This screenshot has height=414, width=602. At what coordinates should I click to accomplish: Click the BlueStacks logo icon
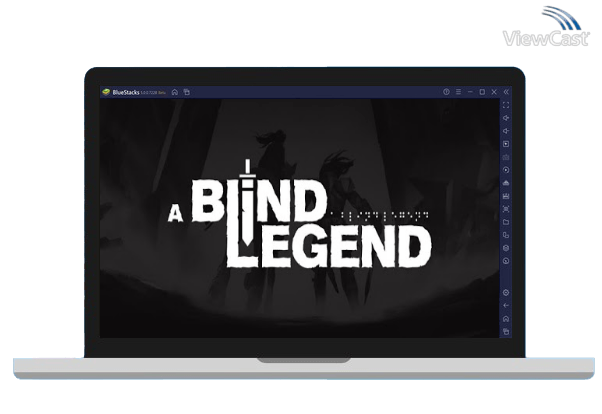(x=106, y=92)
